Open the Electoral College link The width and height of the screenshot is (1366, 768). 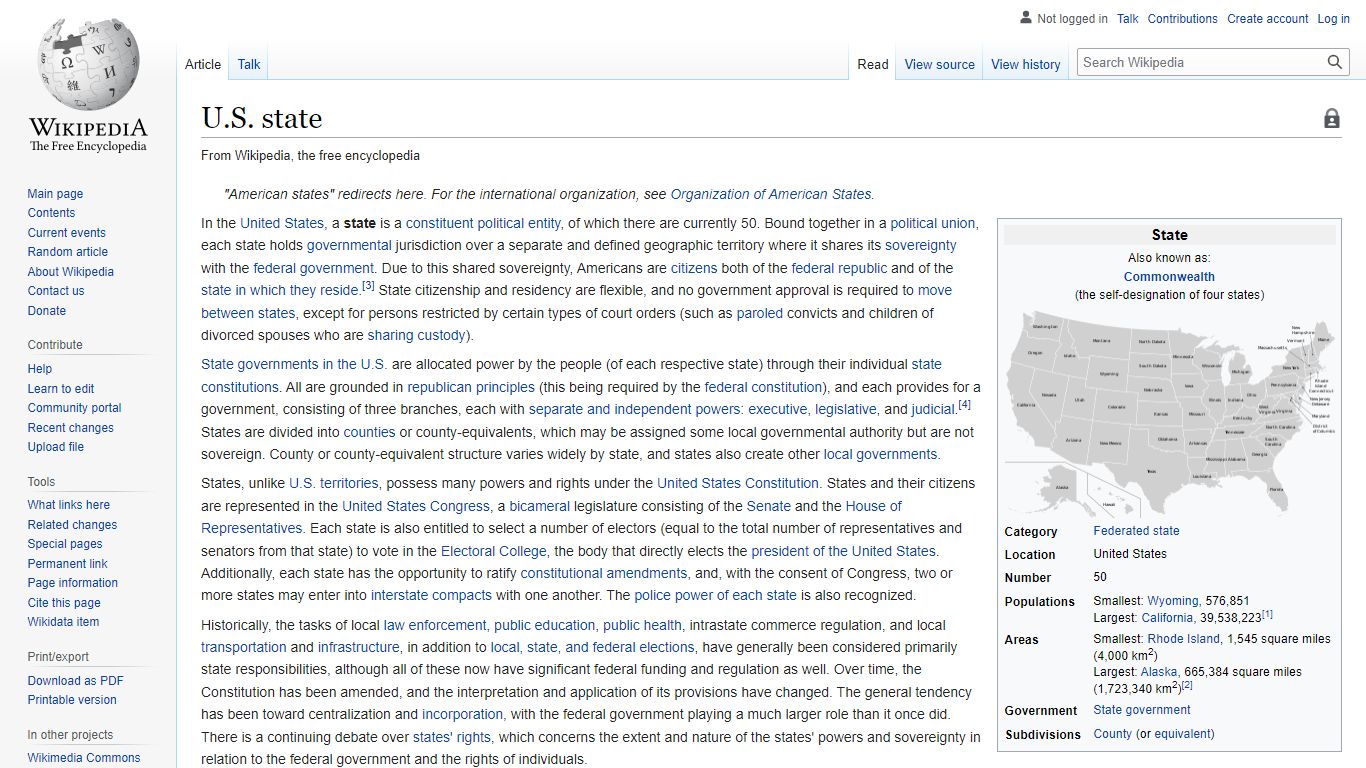click(494, 551)
